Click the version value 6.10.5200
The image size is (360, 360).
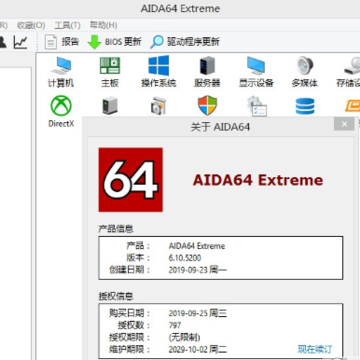(x=185, y=258)
